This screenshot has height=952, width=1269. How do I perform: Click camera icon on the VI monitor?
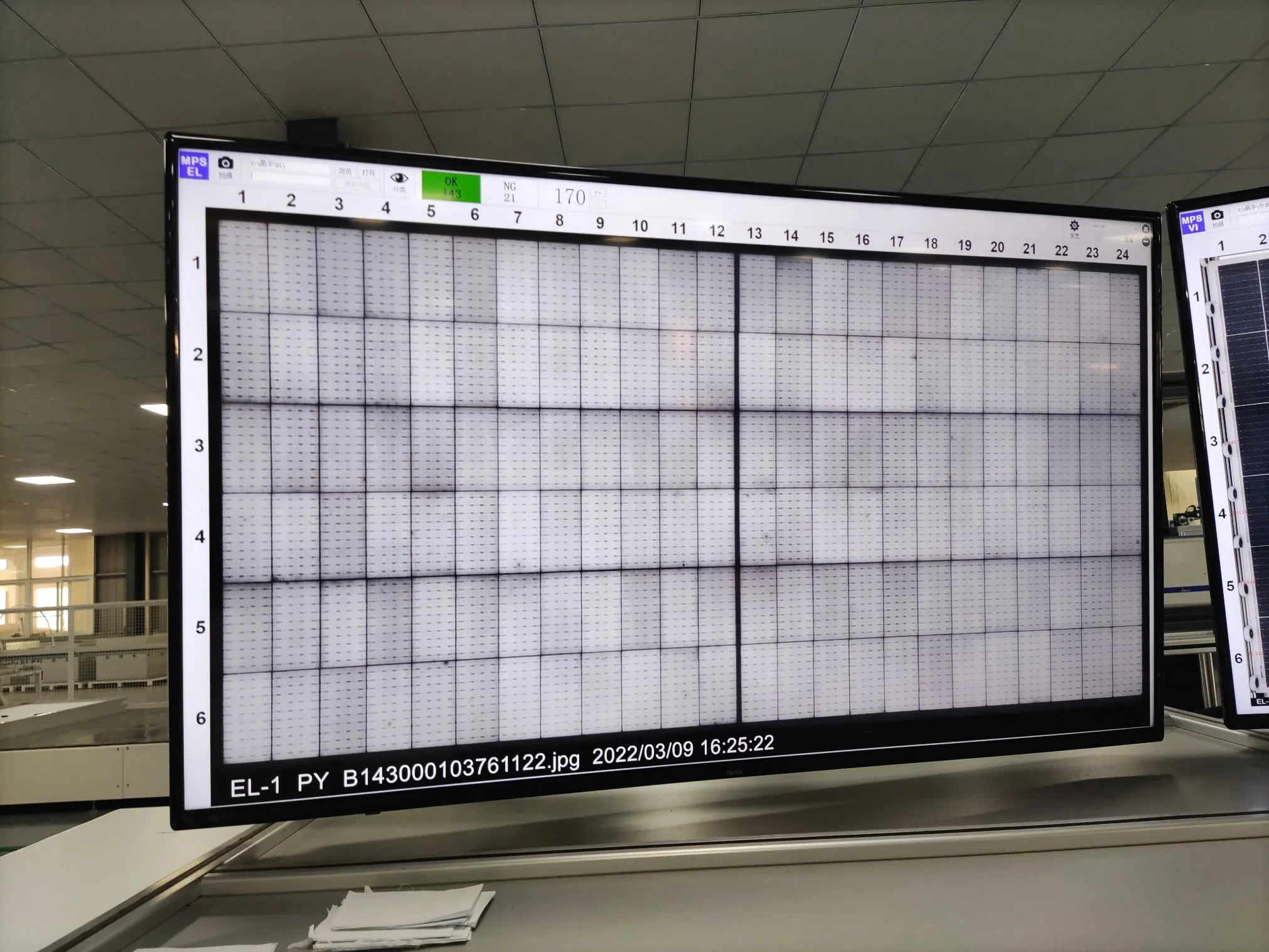click(1218, 217)
